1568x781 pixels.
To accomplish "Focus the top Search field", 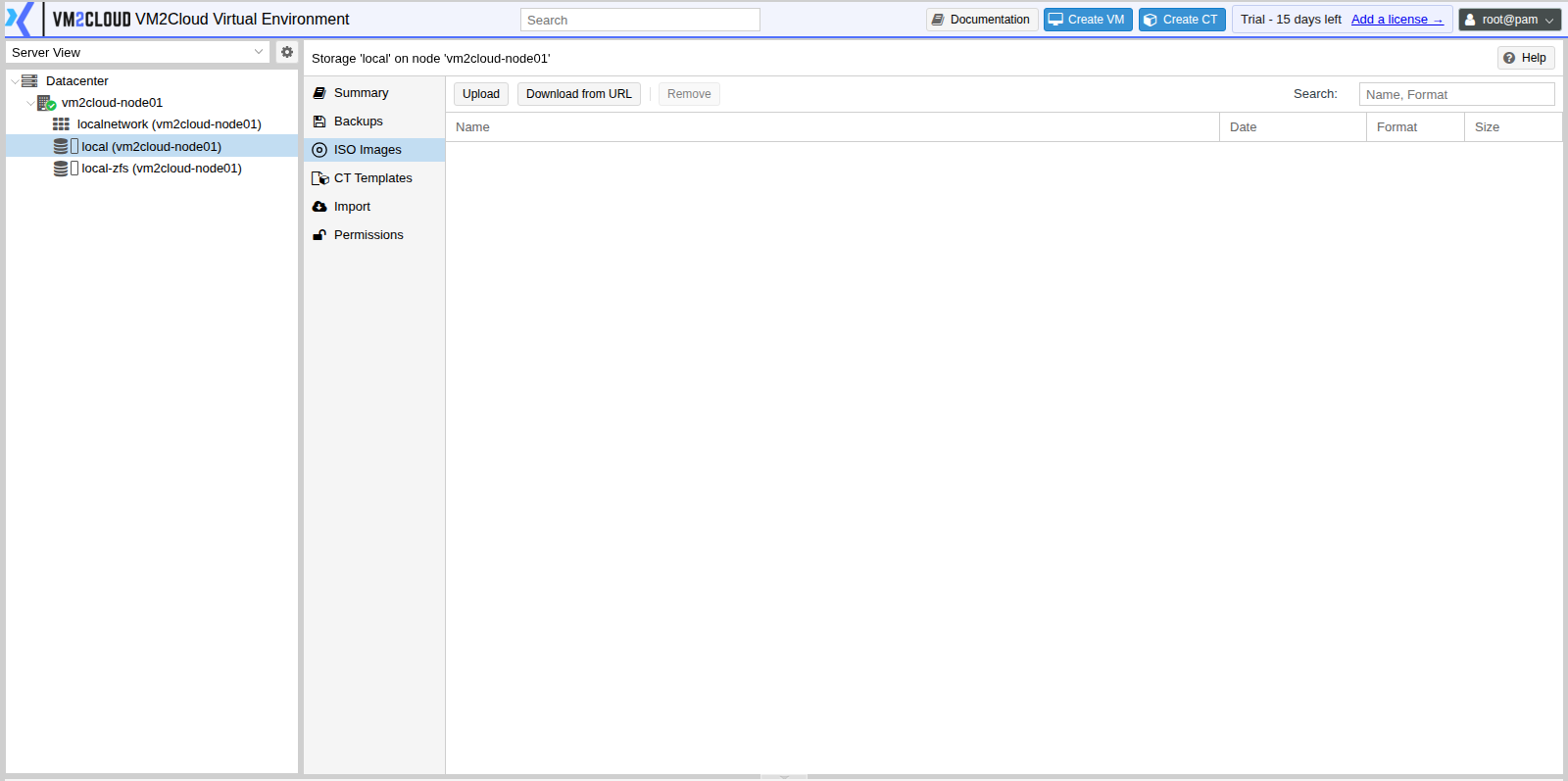I will pyautogui.click(x=640, y=20).
